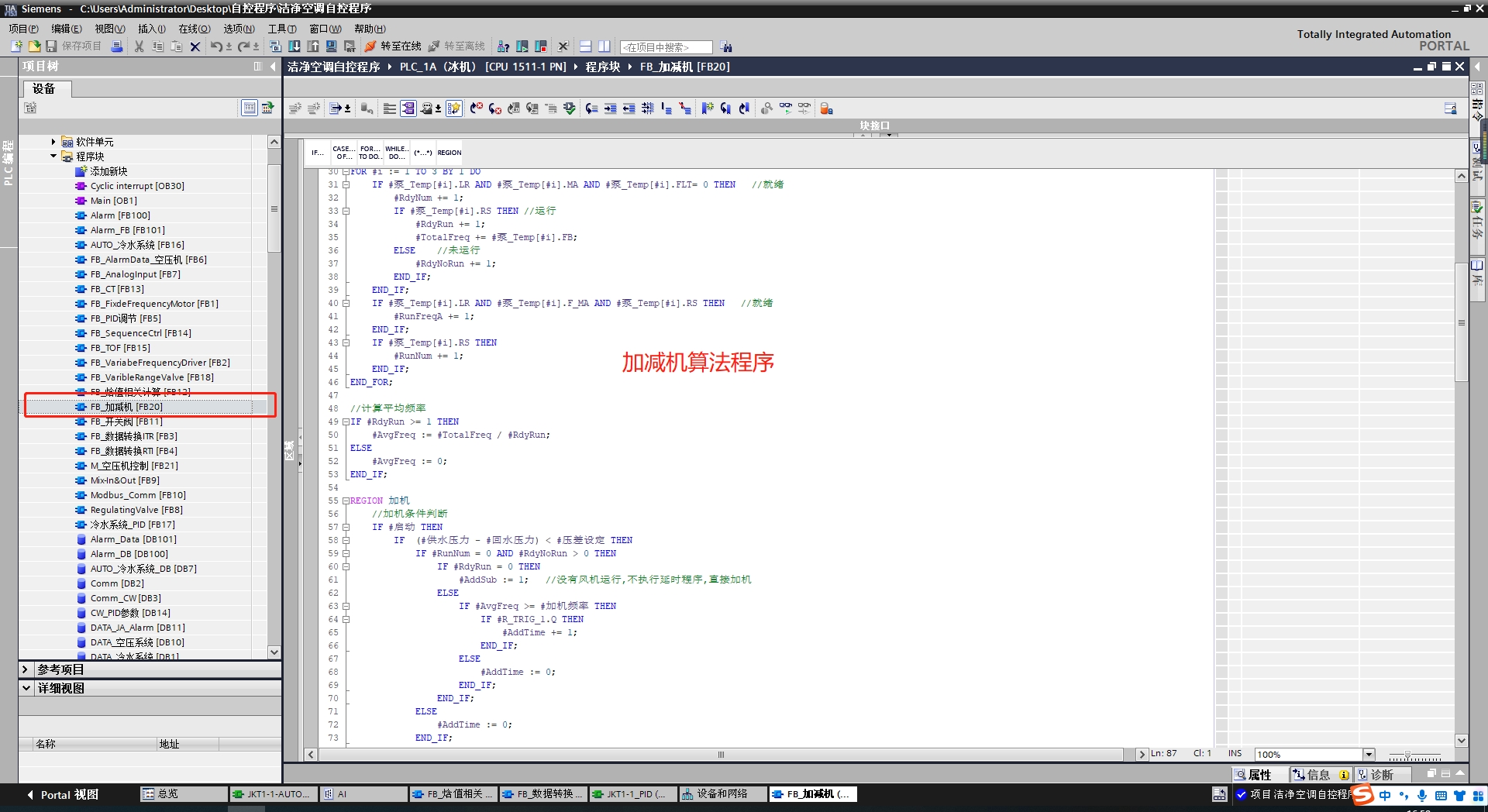Screen dimensions: 1488x812
Task: Click the Download to device icon
Action: (x=294, y=46)
